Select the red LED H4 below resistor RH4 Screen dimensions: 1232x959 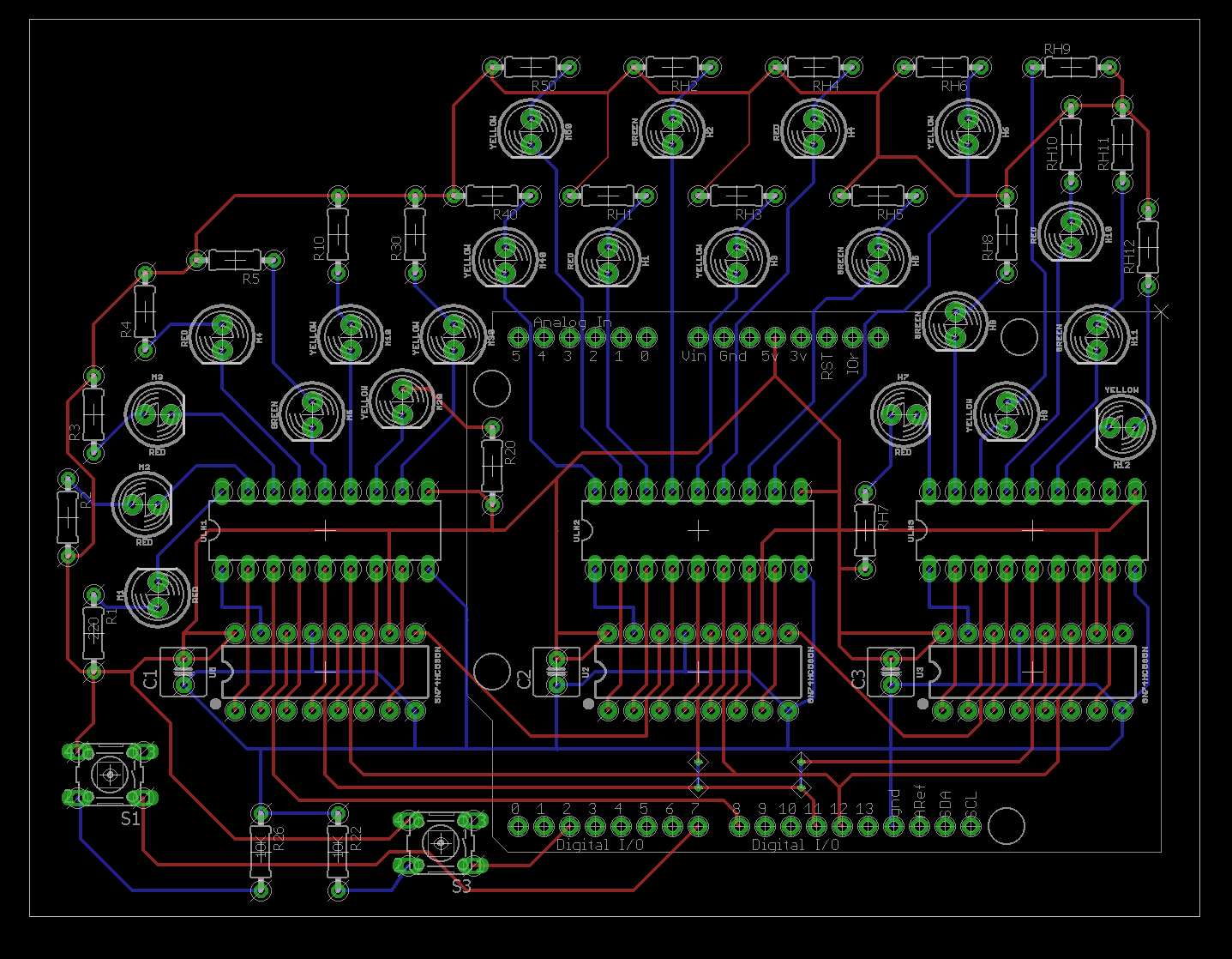click(x=814, y=130)
